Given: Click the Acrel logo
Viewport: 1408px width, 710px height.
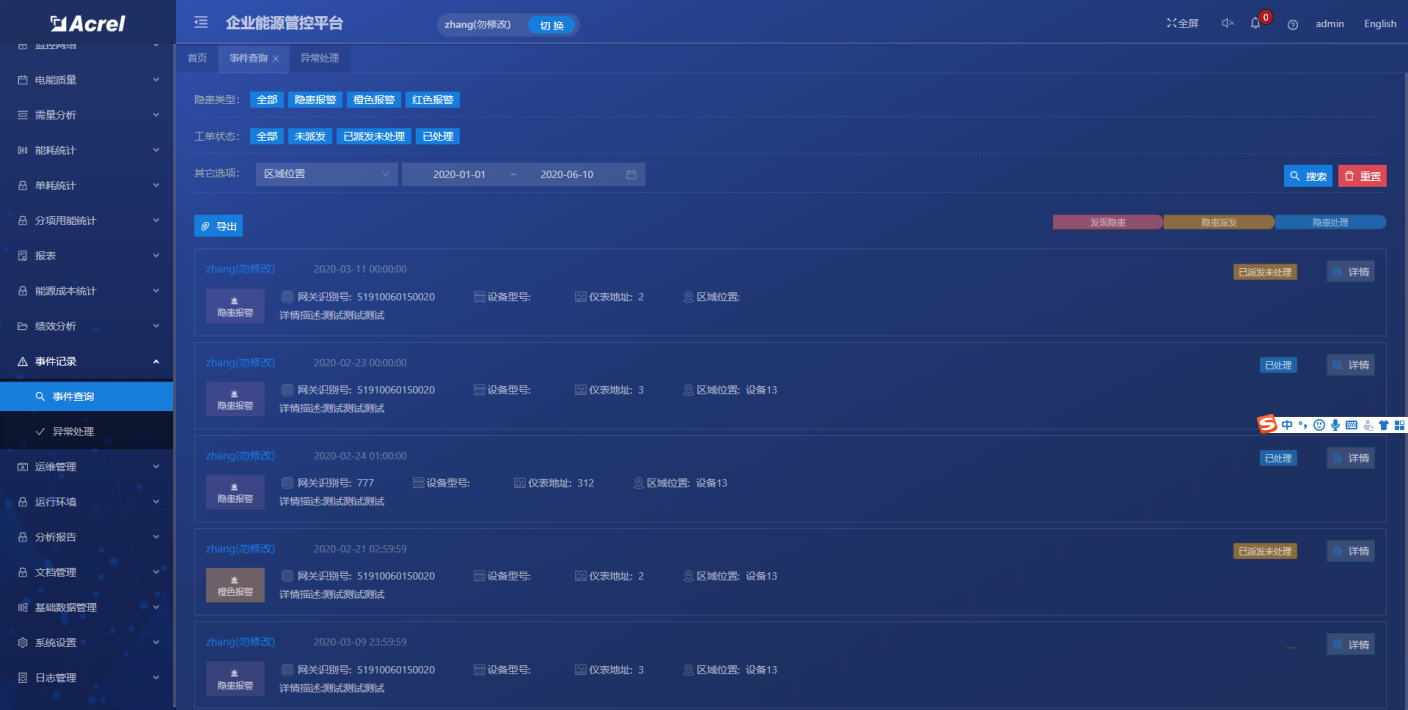Looking at the screenshot, I should pyautogui.click(x=87, y=23).
